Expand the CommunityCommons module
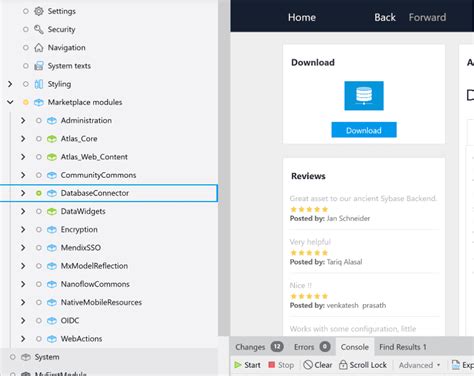 click(x=23, y=175)
